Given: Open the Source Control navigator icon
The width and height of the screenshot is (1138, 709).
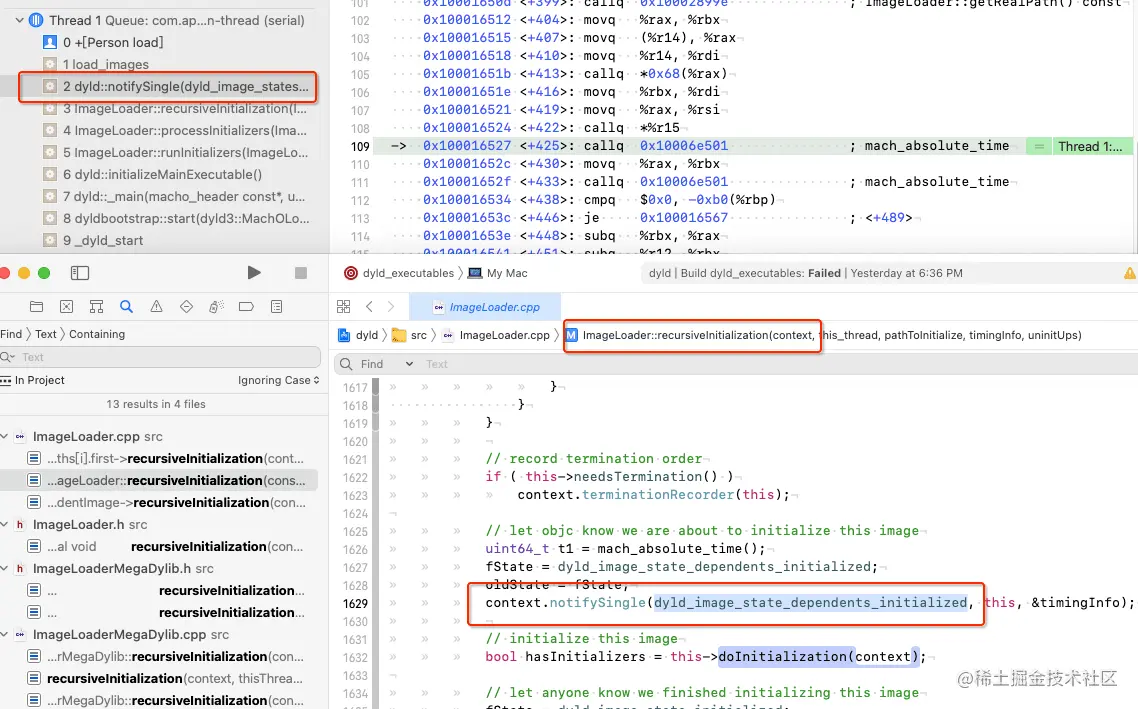Looking at the screenshot, I should 66,306.
